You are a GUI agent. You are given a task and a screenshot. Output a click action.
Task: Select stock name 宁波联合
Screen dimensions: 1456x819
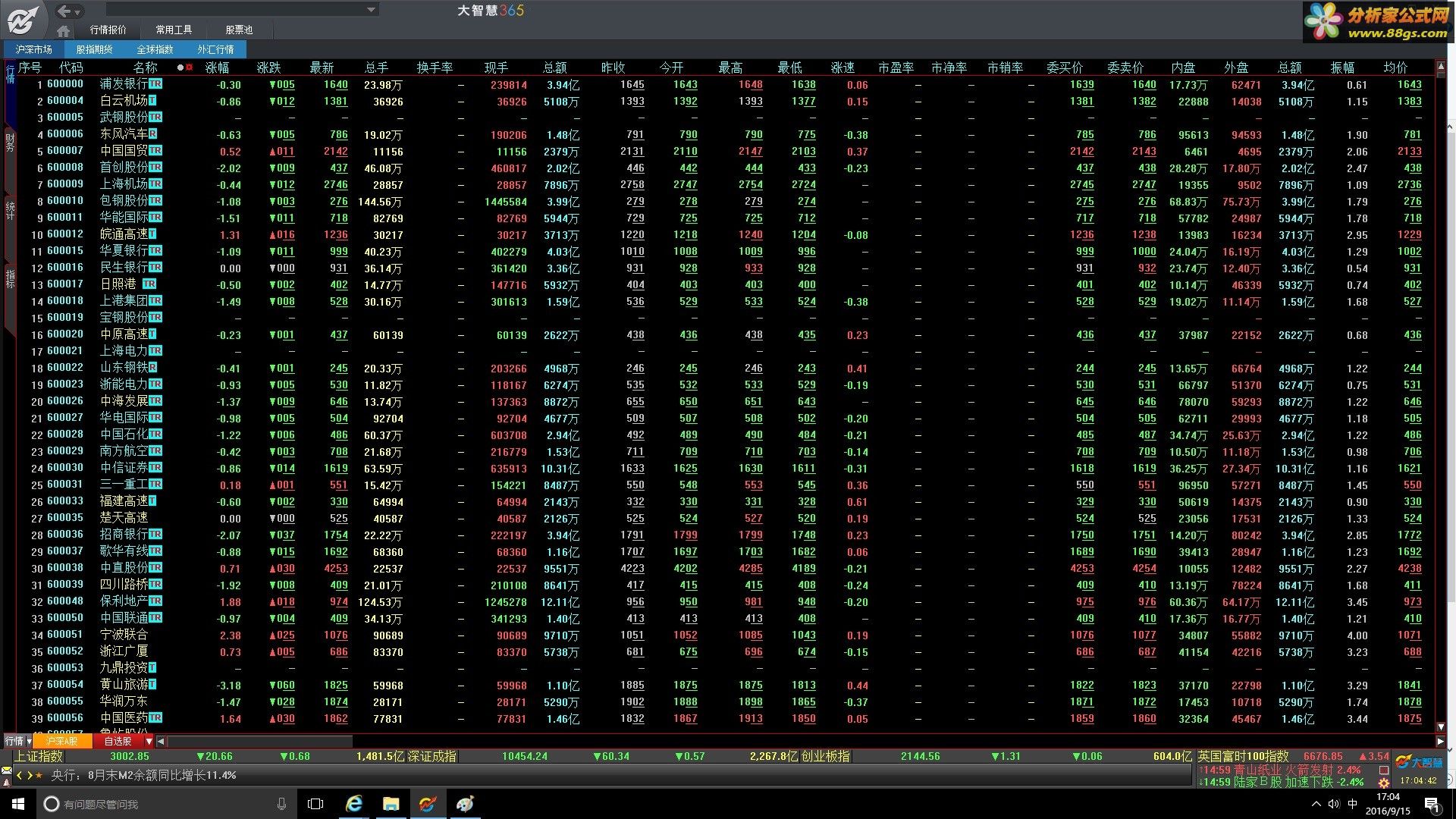[x=124, y=635]
